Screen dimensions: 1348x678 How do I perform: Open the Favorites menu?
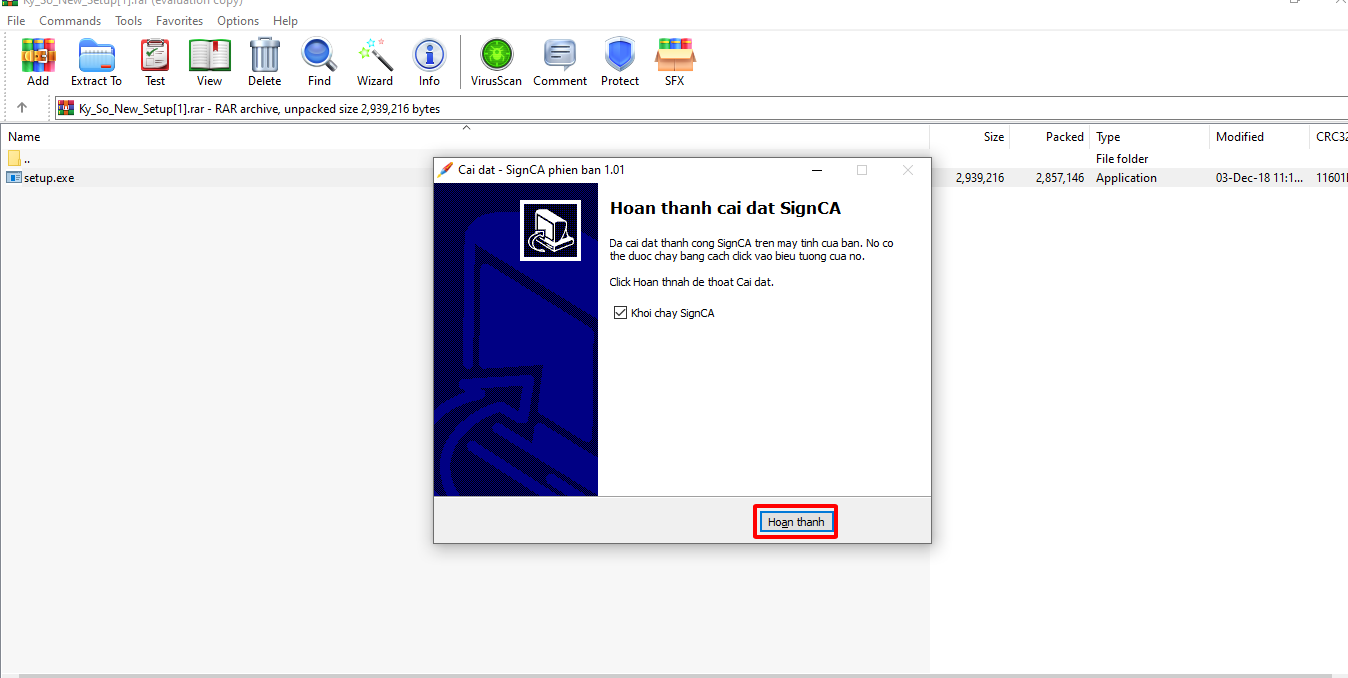(179, 20)
